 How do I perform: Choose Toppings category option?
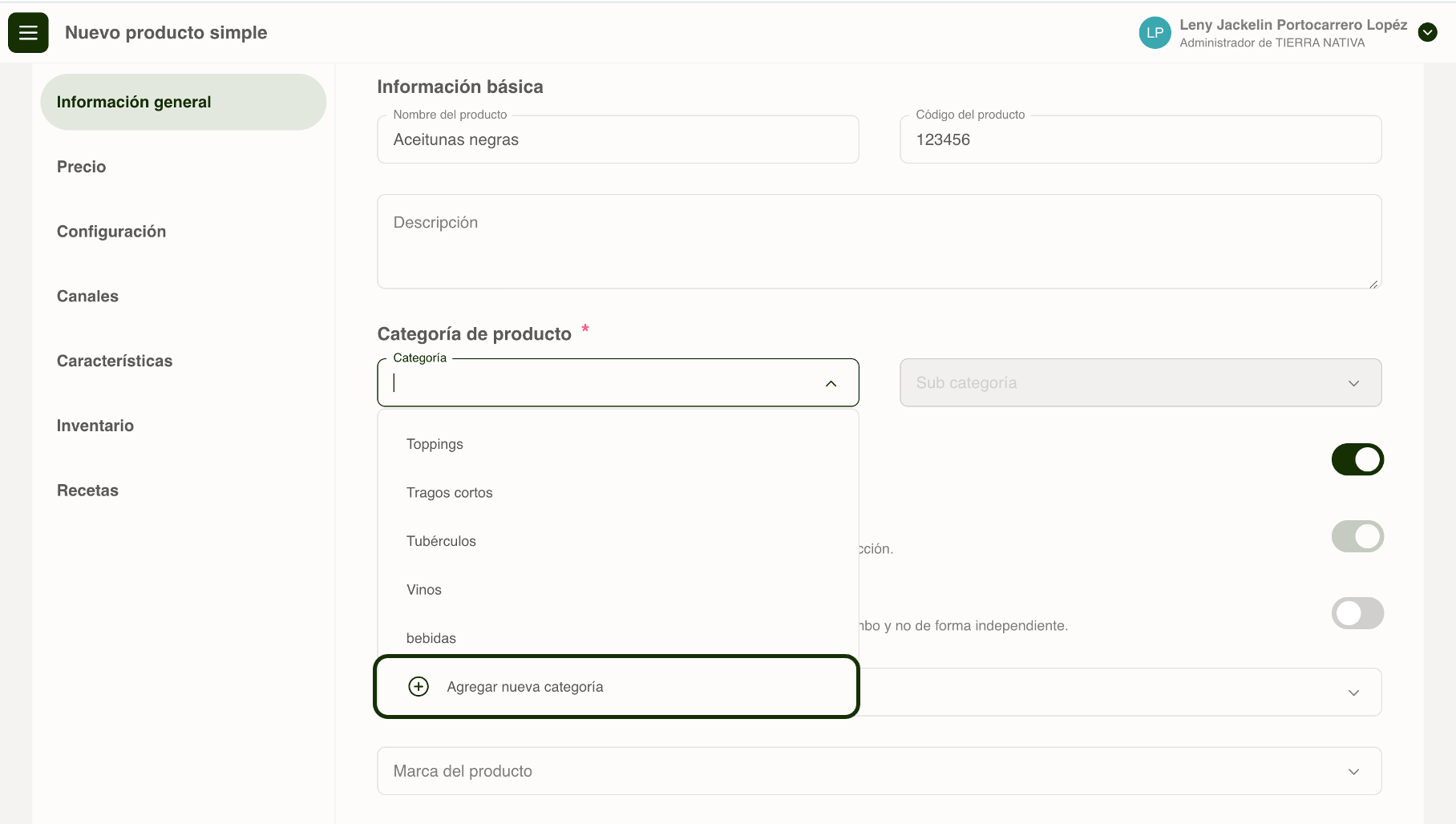618,444
